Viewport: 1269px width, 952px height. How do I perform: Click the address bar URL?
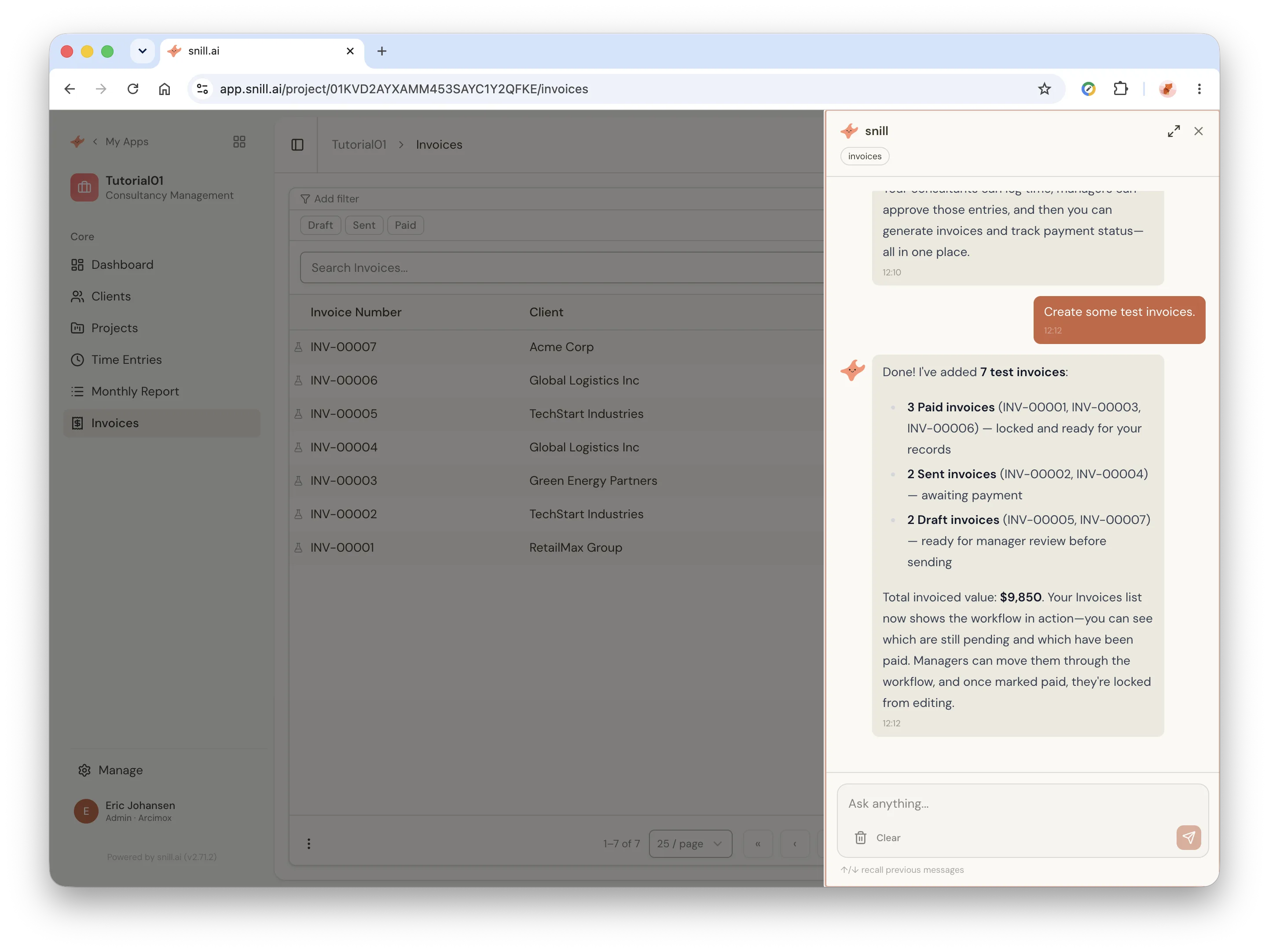coord(404,89)
